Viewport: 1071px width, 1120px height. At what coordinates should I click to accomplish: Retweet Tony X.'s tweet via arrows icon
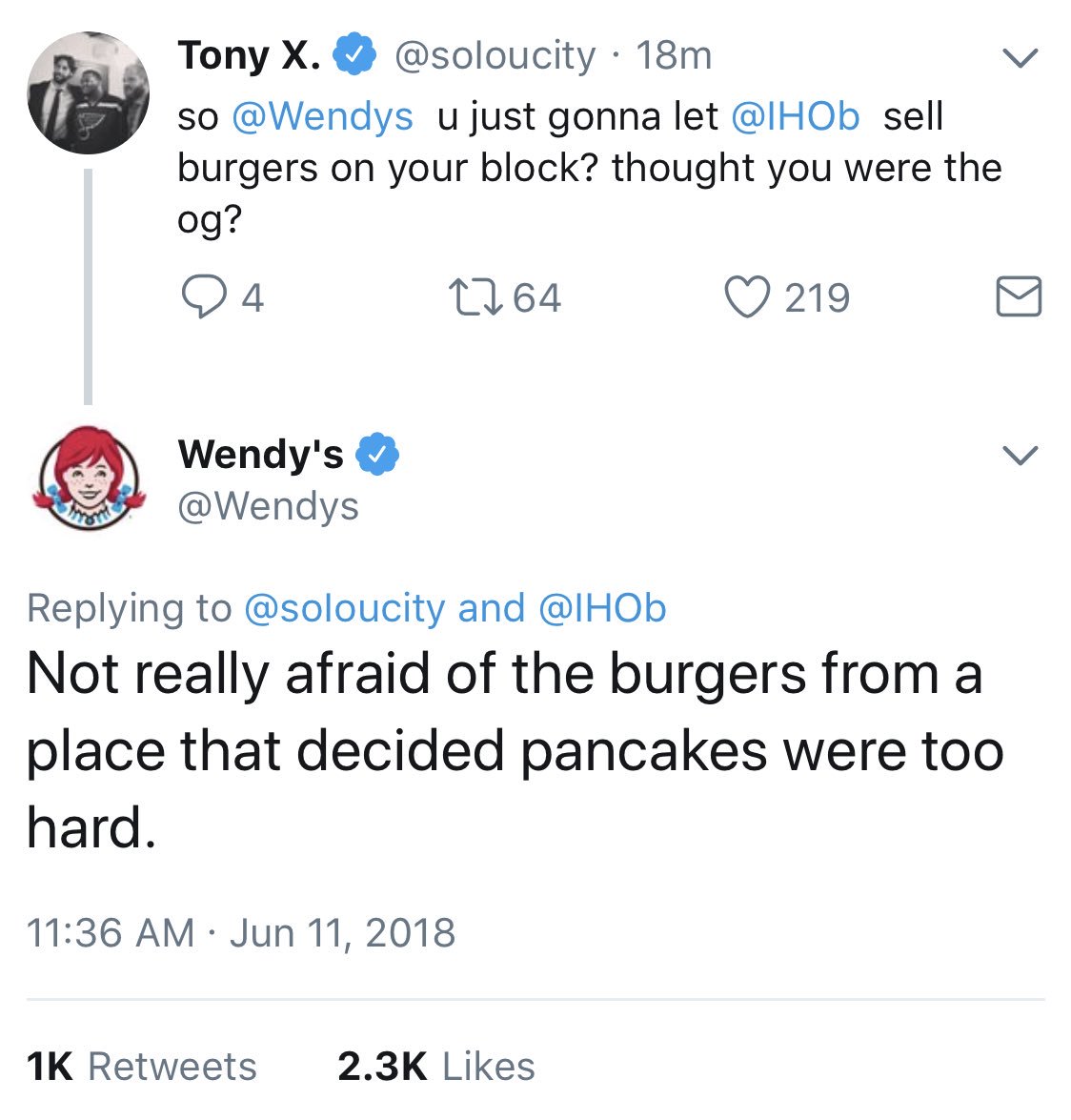(x=475, y=297)
